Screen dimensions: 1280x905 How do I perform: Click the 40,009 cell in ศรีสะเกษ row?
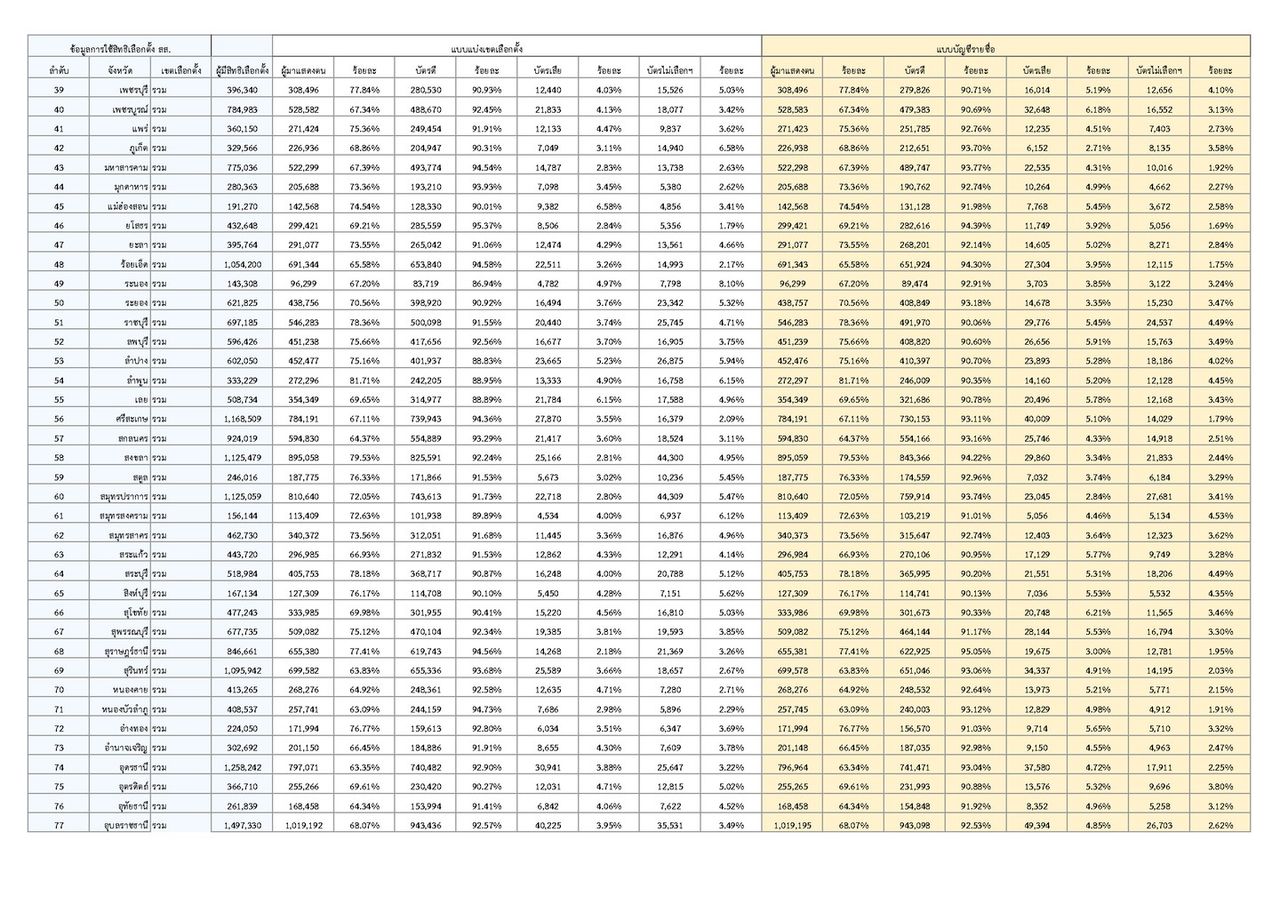pyautogui.click(x=1037, y=418)
